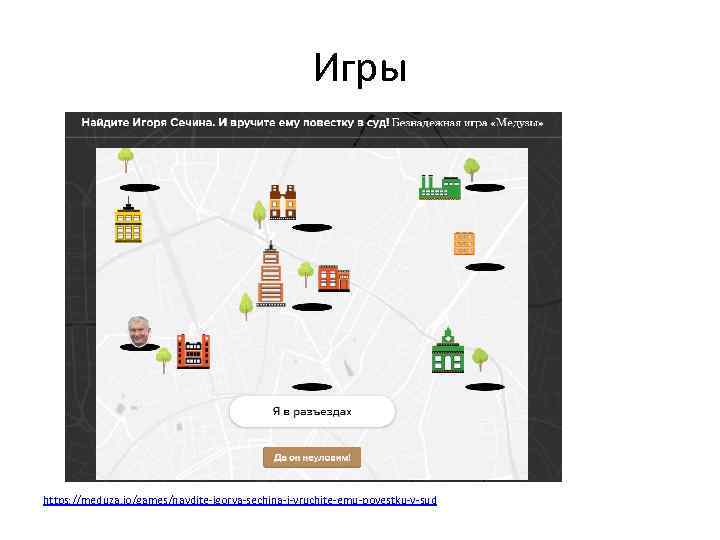Click the red castle-like building with turrets

pyautogui.click(x=193, y=351)
